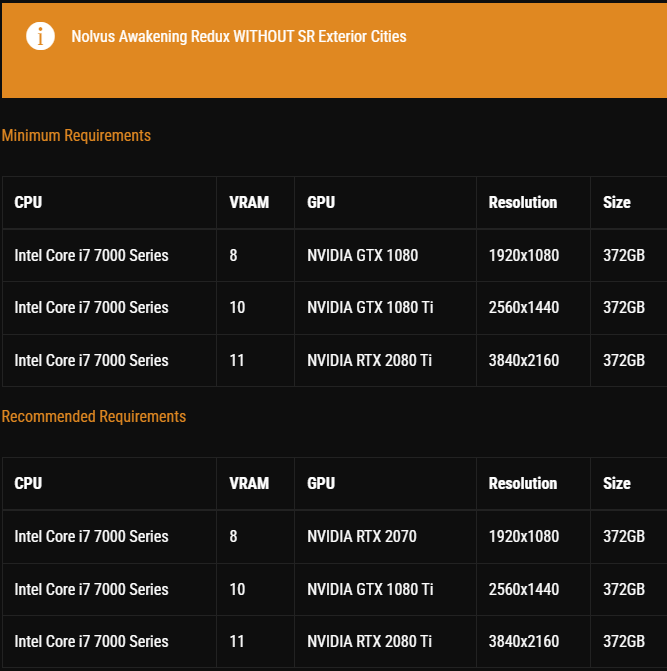Click the VRAM header in Recommended Requirements table
Viewport: 667px width, 671px height.
(249, 484)
